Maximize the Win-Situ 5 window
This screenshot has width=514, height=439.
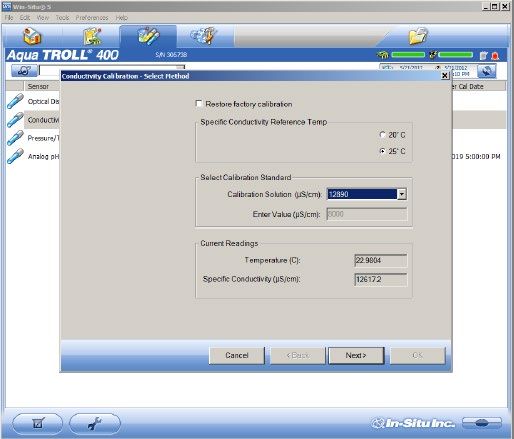(495, 6)
